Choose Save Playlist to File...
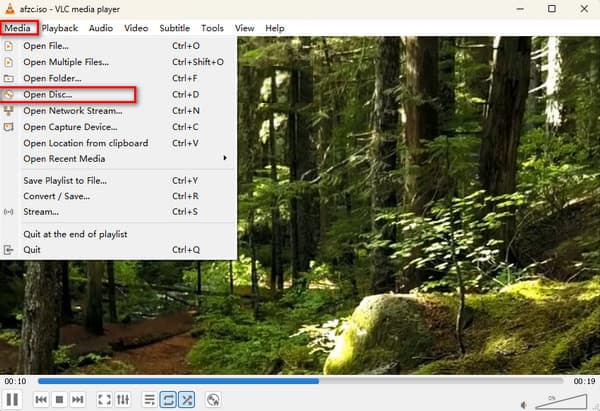This screenshot has width=600, height=411. tap(118, 180)
